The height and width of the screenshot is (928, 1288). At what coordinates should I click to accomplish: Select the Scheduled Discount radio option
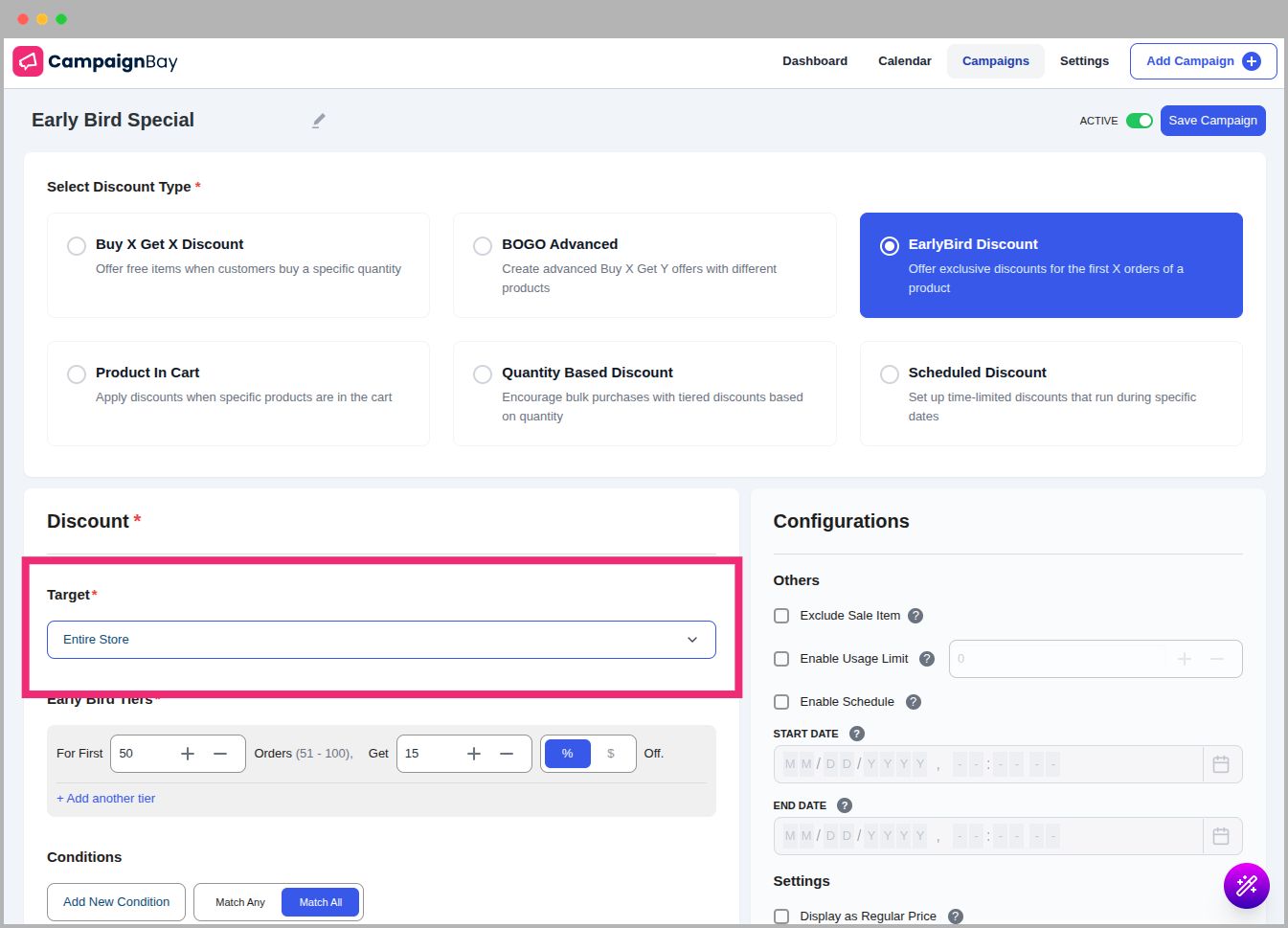click(890, 373)
